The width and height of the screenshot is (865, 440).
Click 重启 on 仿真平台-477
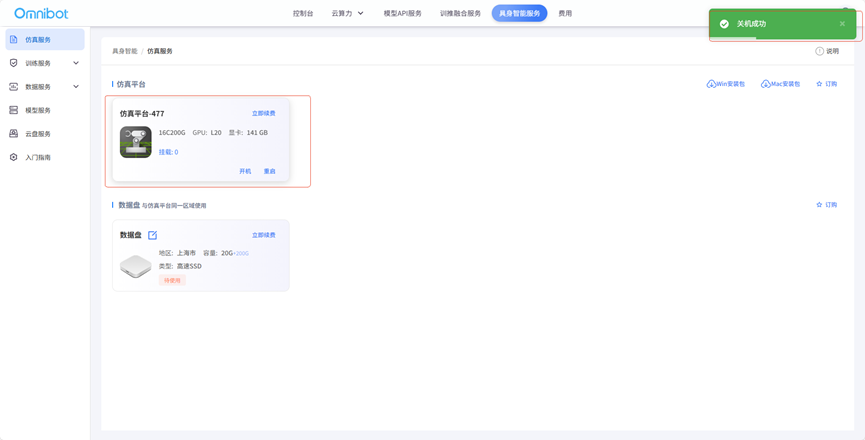pos(269,171)
